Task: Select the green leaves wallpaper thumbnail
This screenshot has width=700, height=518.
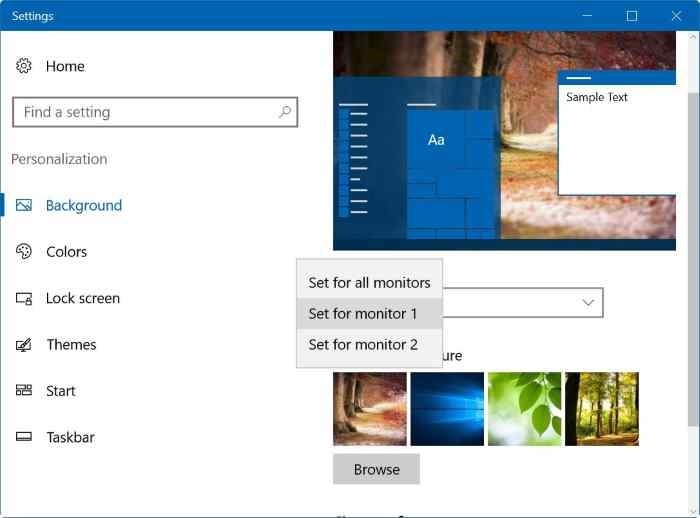Action: click(525, 409)
